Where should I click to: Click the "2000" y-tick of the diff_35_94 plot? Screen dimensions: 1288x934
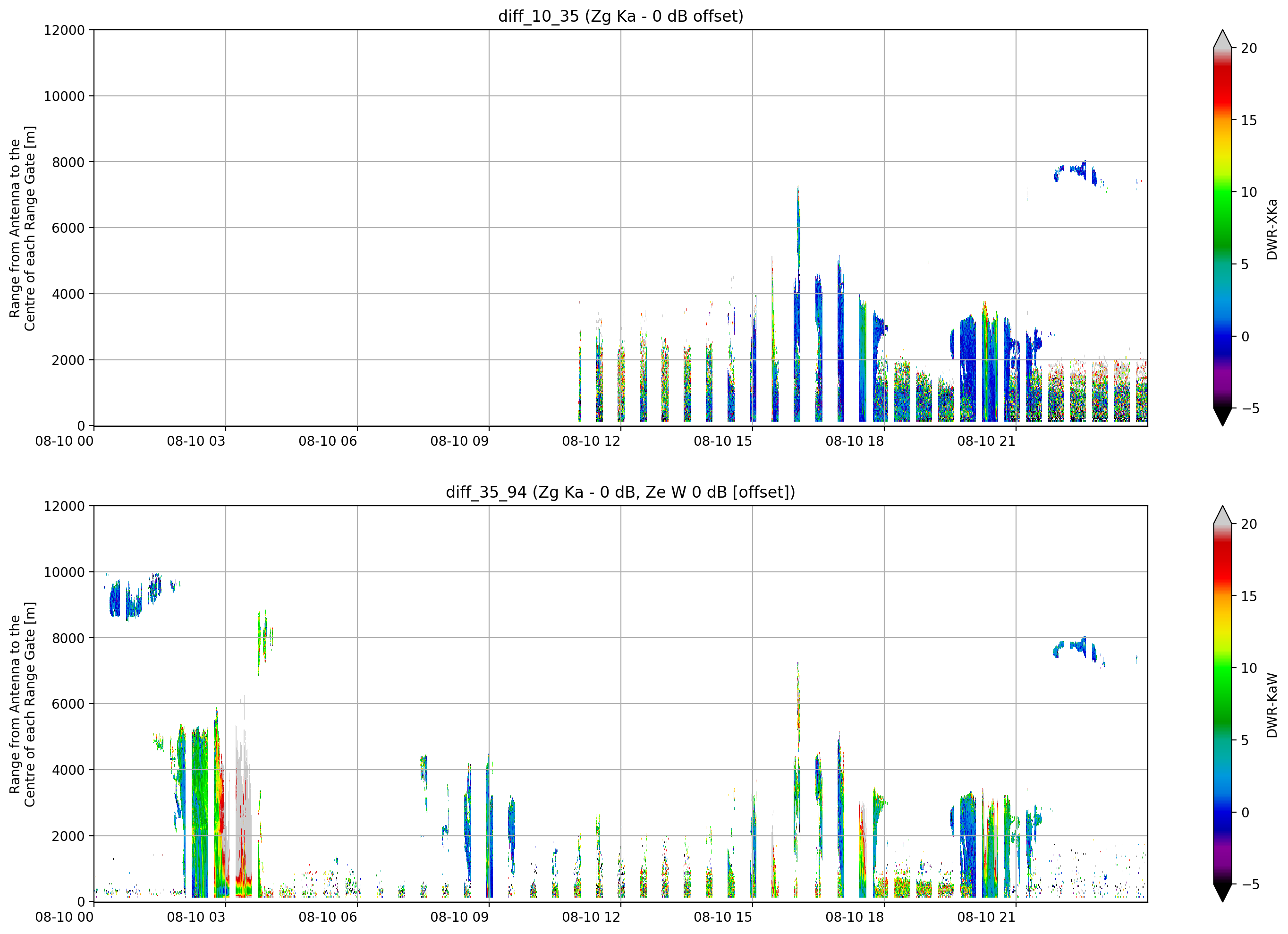coord(68,836)
